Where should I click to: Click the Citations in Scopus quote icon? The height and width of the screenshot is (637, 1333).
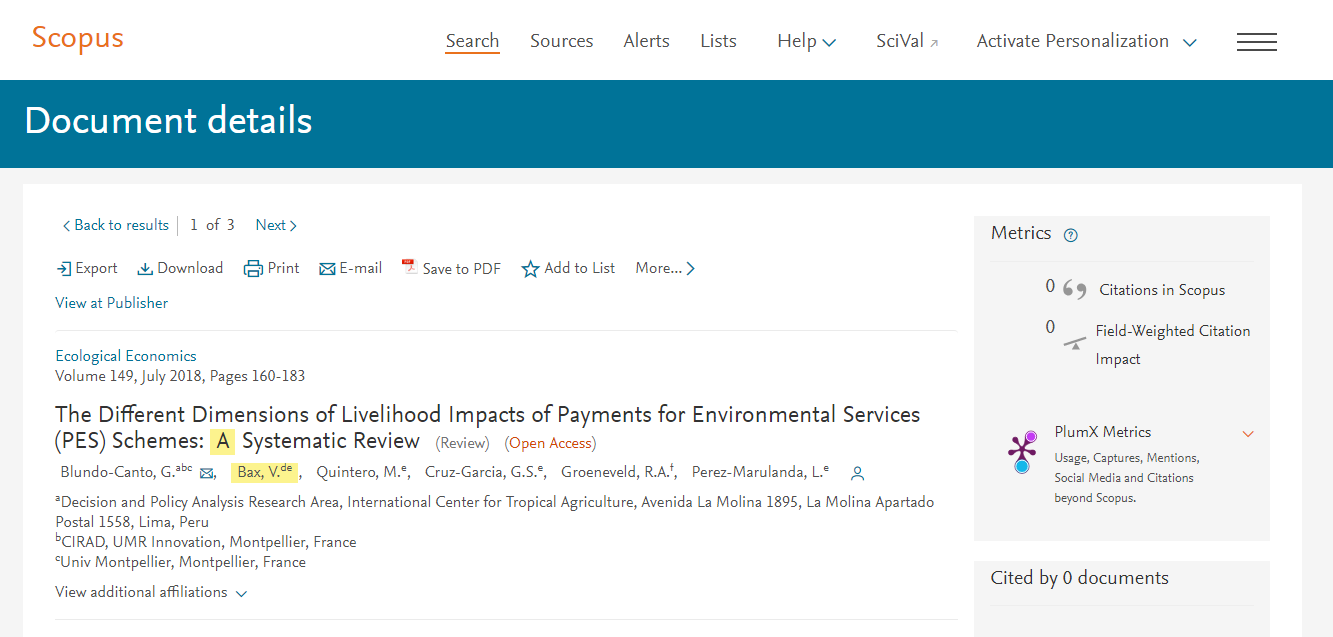coord(1074,290)
